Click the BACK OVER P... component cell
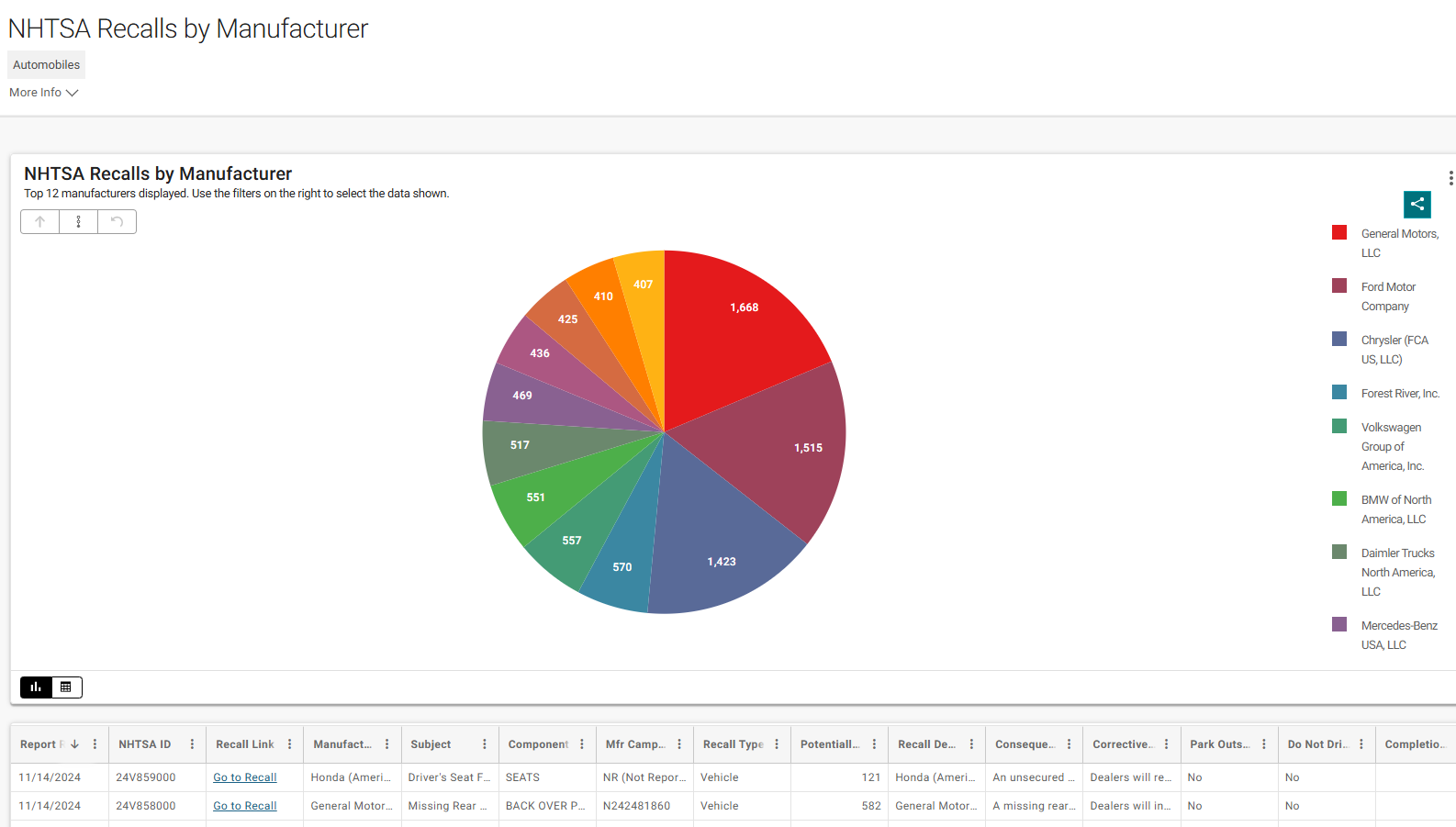This screenshot has width=1456, height=827. click(x=545, y=806)
